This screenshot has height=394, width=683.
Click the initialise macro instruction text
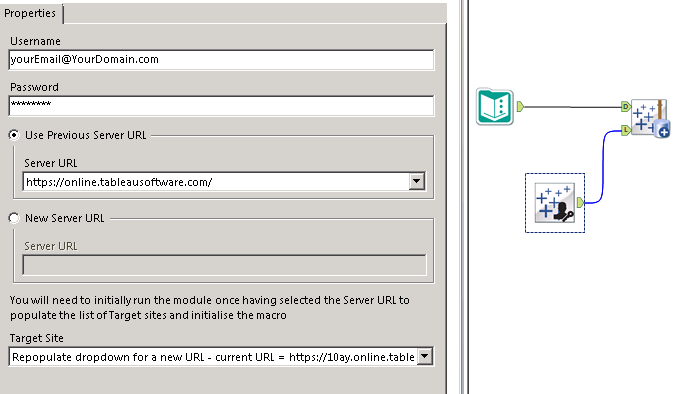210,308
